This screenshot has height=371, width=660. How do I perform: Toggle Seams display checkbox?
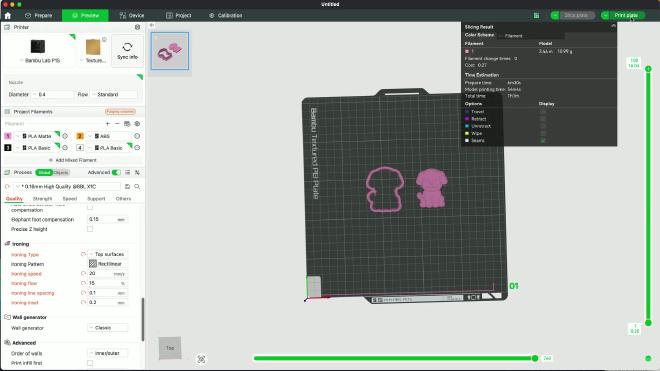(543, 140)
